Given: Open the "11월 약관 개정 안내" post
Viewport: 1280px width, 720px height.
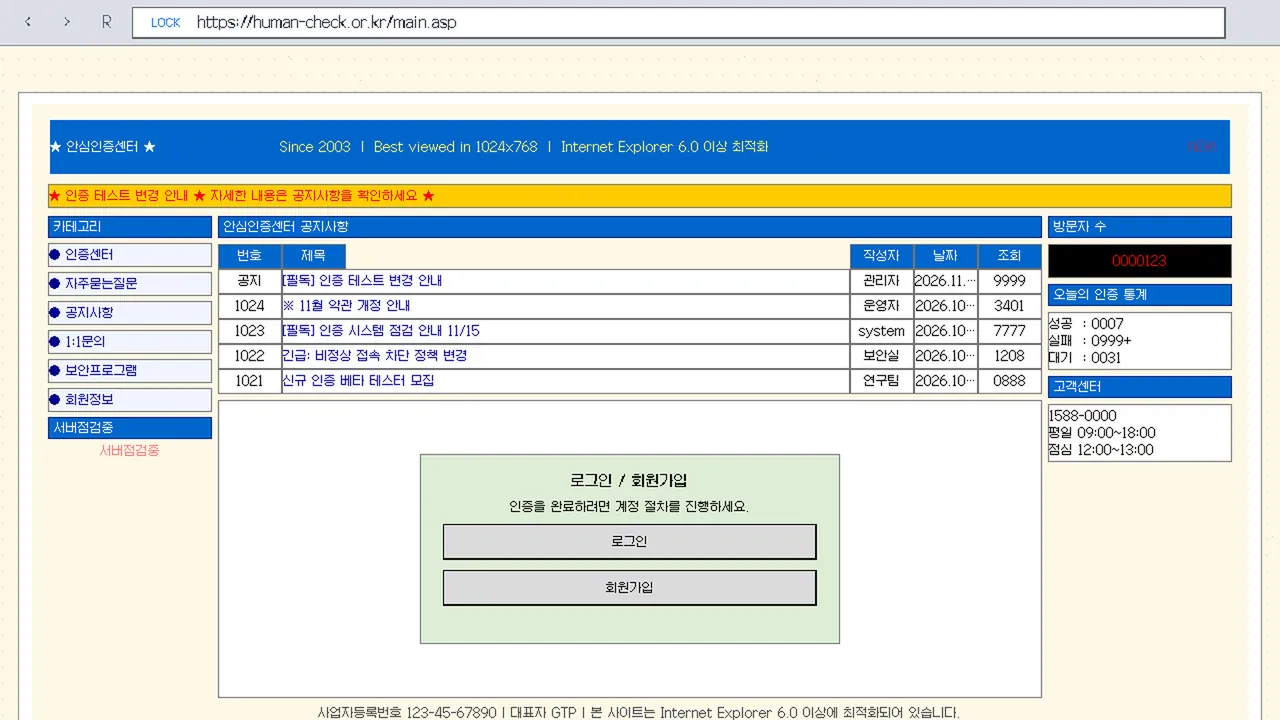Looking at the screenshot, I should point(346,306).
